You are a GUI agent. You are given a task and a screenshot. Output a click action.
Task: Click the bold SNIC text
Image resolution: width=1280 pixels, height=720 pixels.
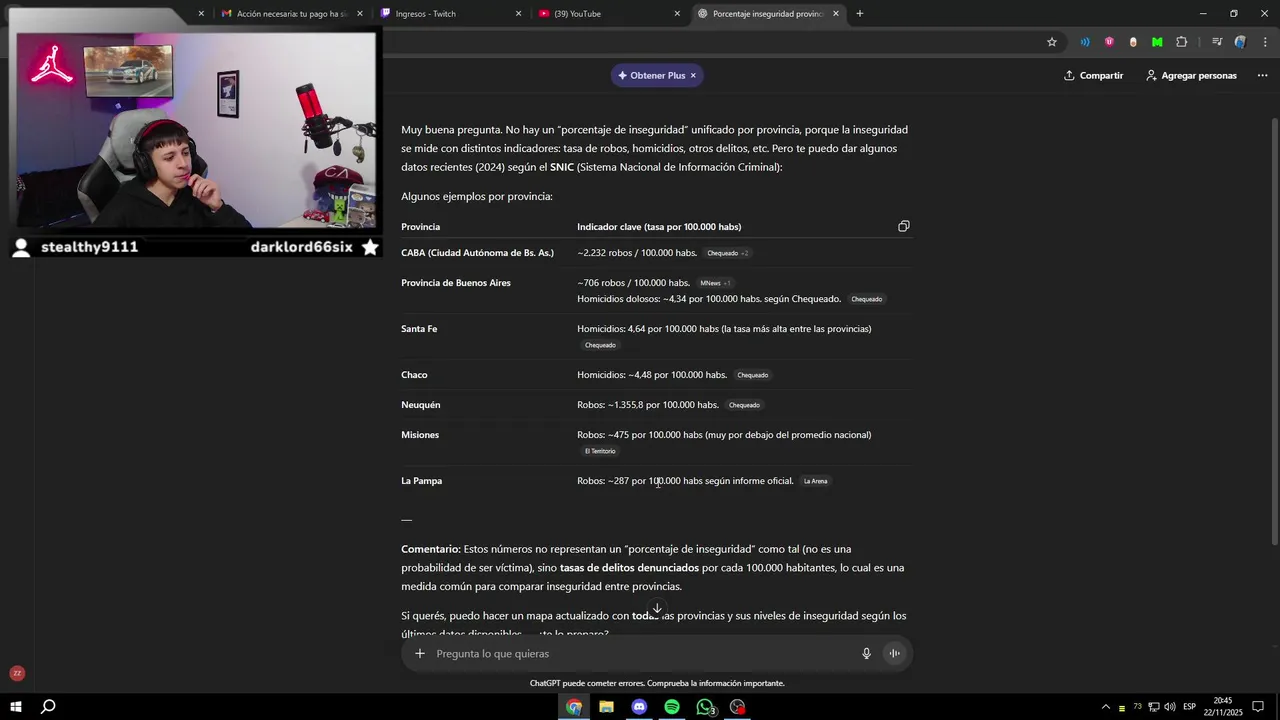coord(562,167)
